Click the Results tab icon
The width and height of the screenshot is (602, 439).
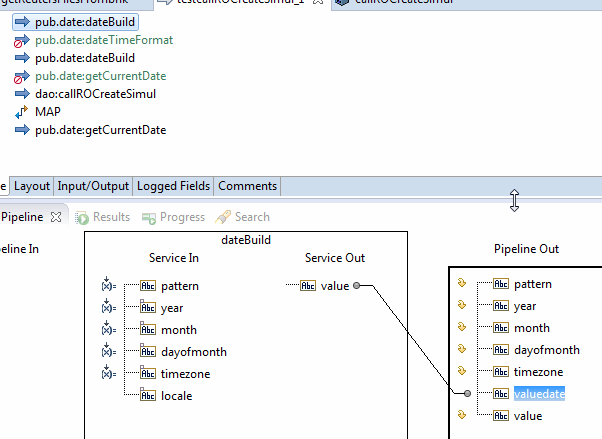(82, 218)
